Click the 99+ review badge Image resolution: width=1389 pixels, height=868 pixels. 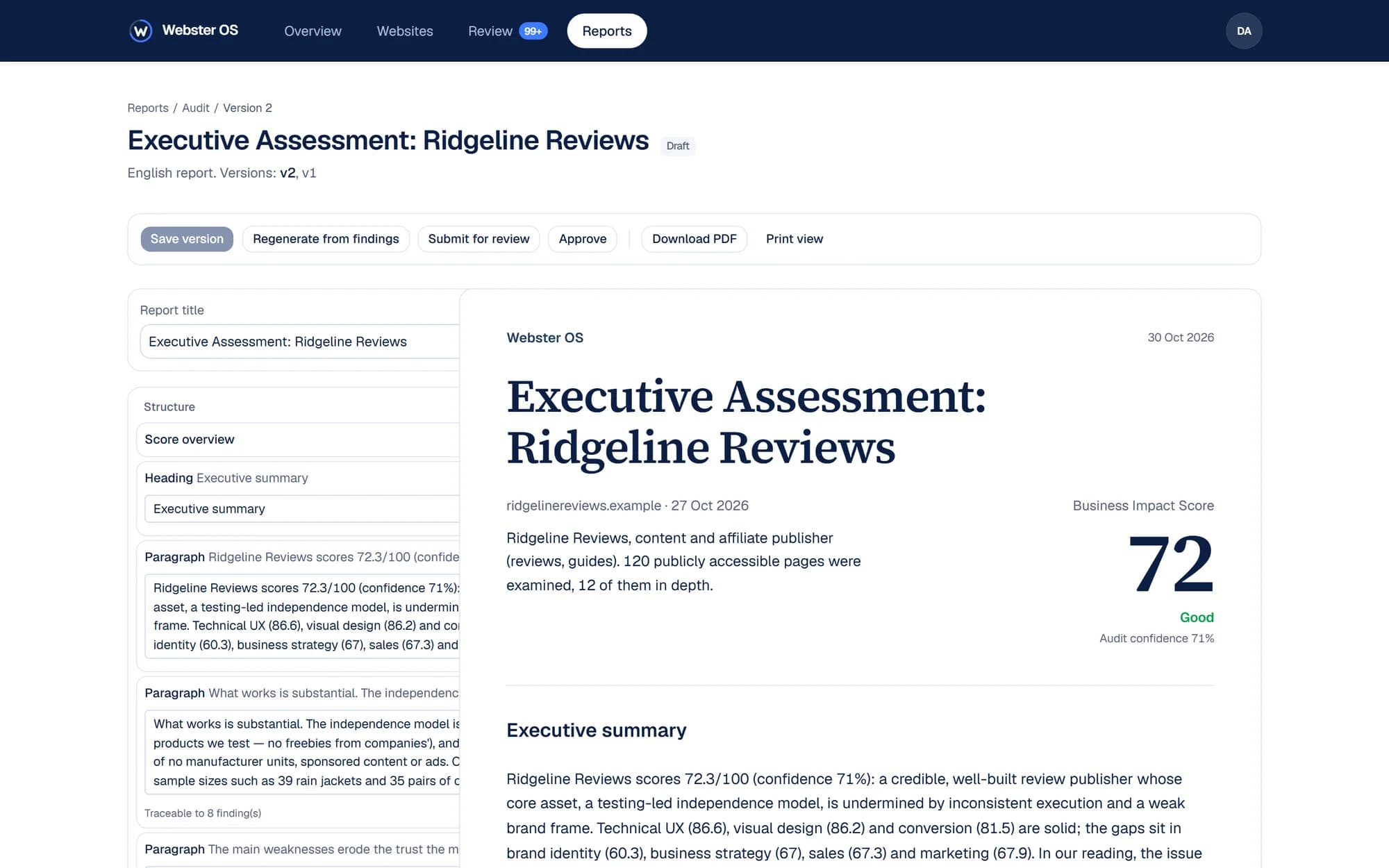[533, 31]
